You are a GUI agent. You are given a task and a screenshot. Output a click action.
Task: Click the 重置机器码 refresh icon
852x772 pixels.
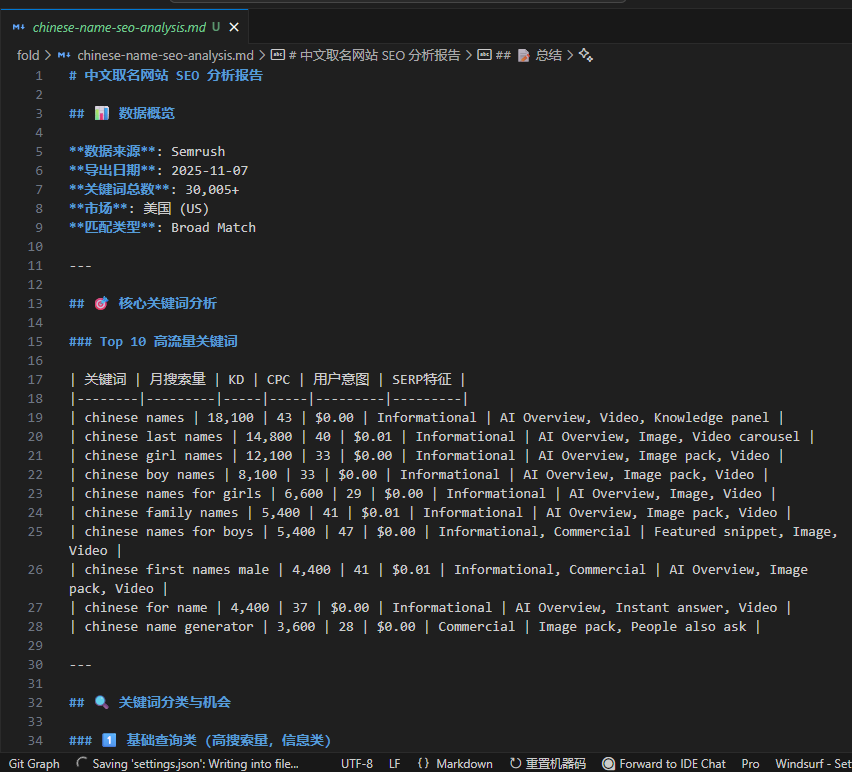516,763
